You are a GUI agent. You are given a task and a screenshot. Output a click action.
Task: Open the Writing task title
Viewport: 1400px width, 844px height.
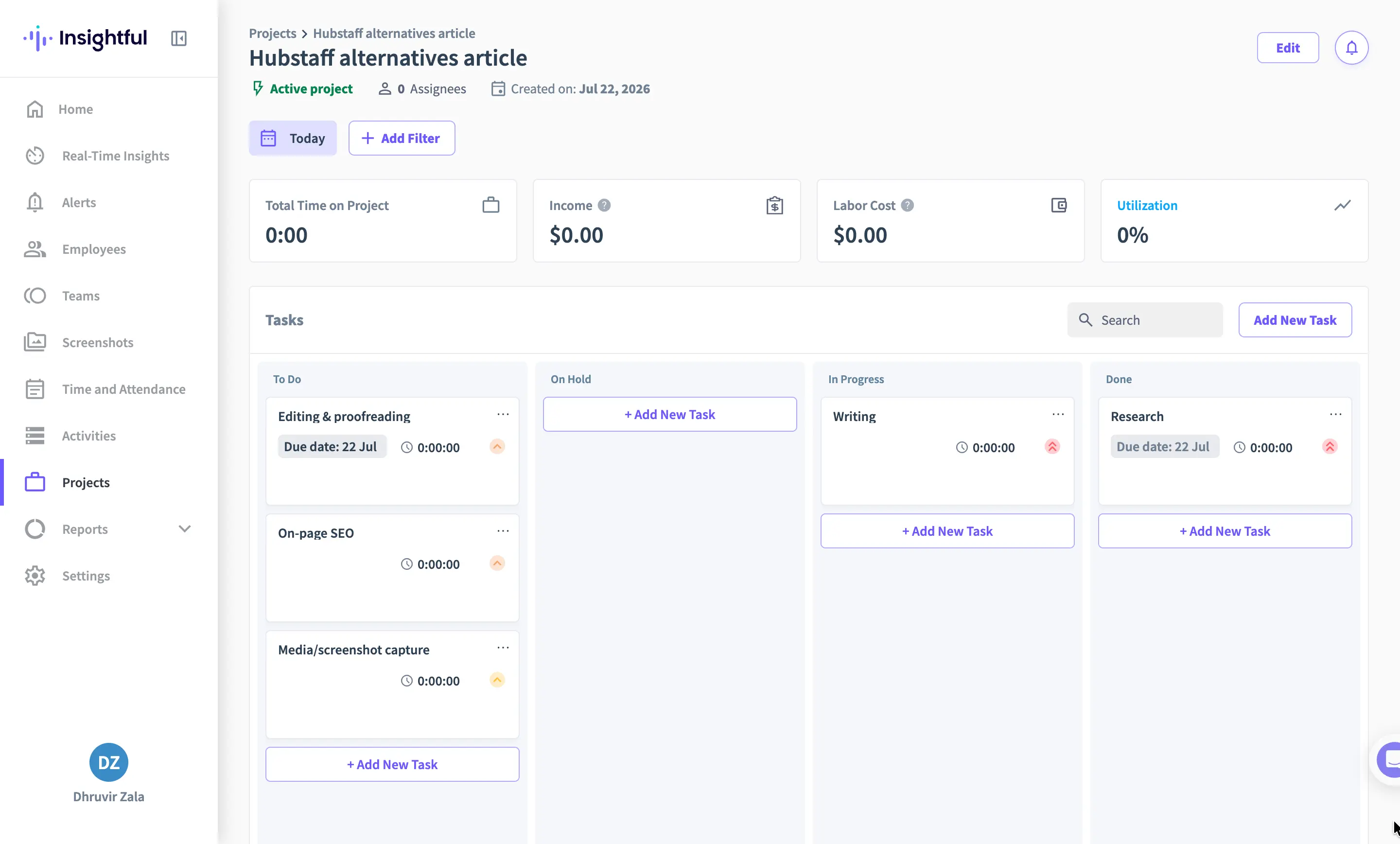point(854,416)
